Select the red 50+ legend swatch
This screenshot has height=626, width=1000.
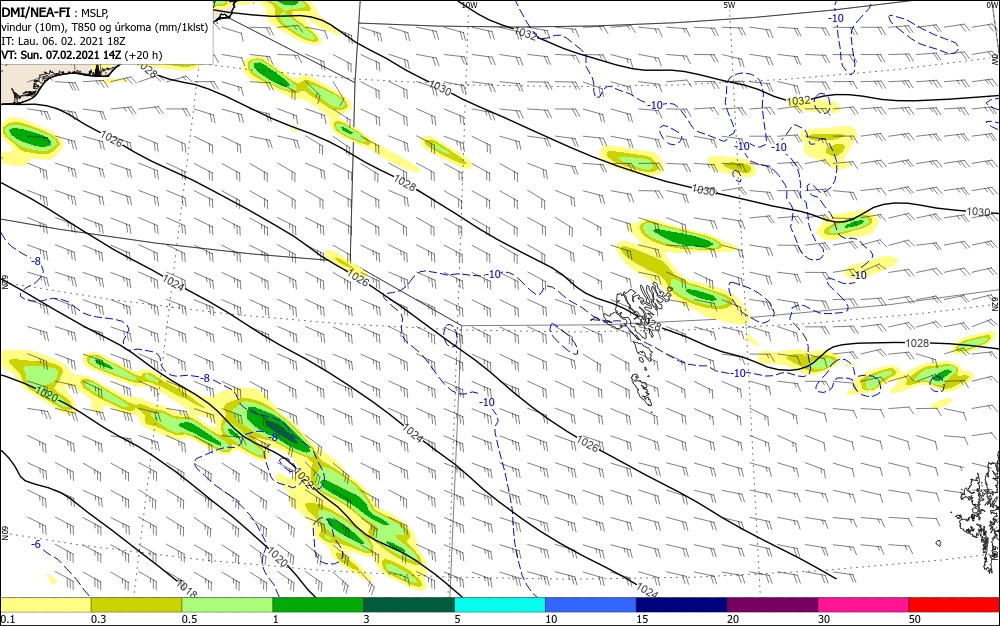pyautogui.click(x=954, y=605)
